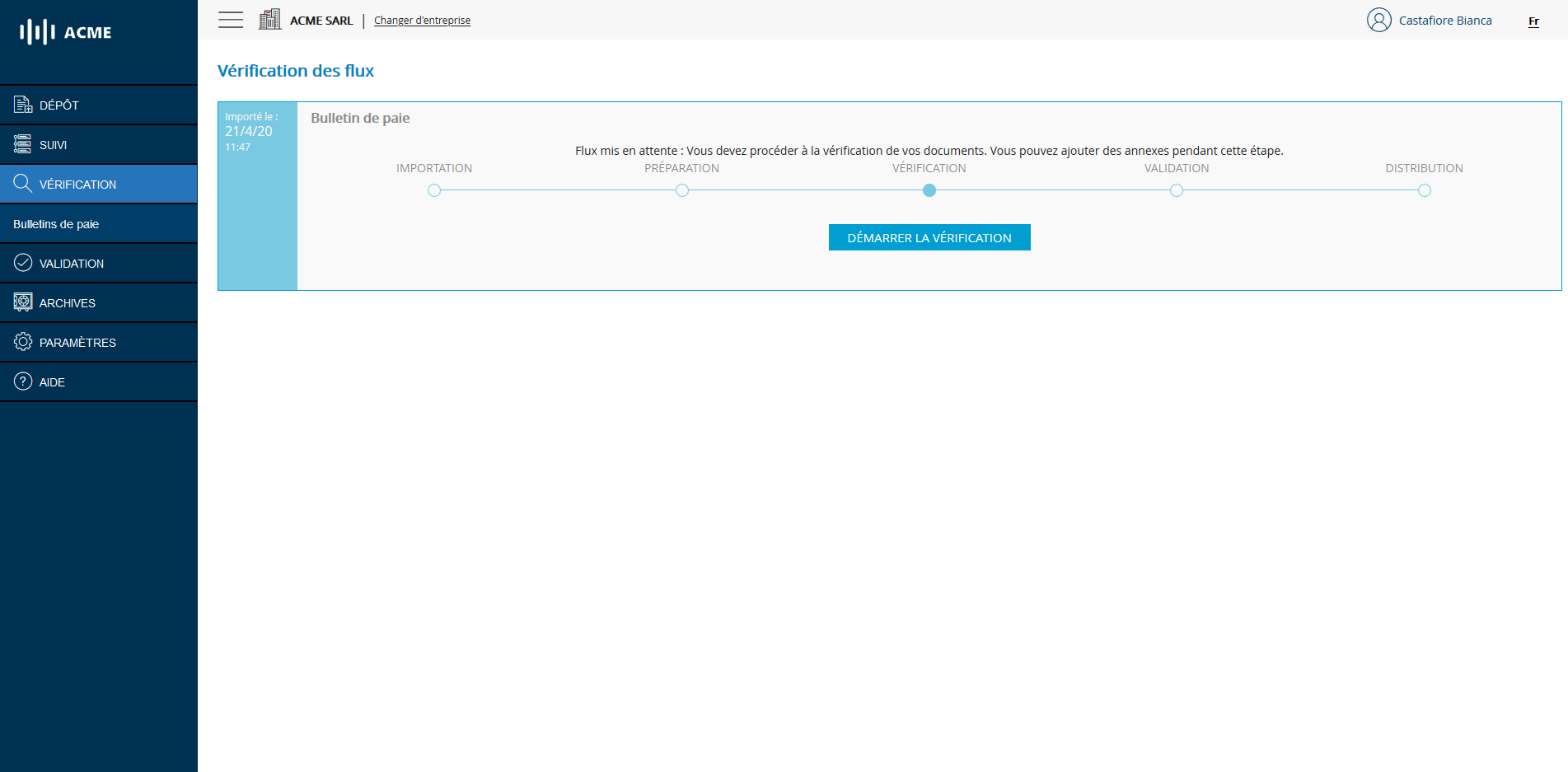Click the Distribution step circle
The height and width of the screenshot is (772, 1568).
[x=1425, y=190]
